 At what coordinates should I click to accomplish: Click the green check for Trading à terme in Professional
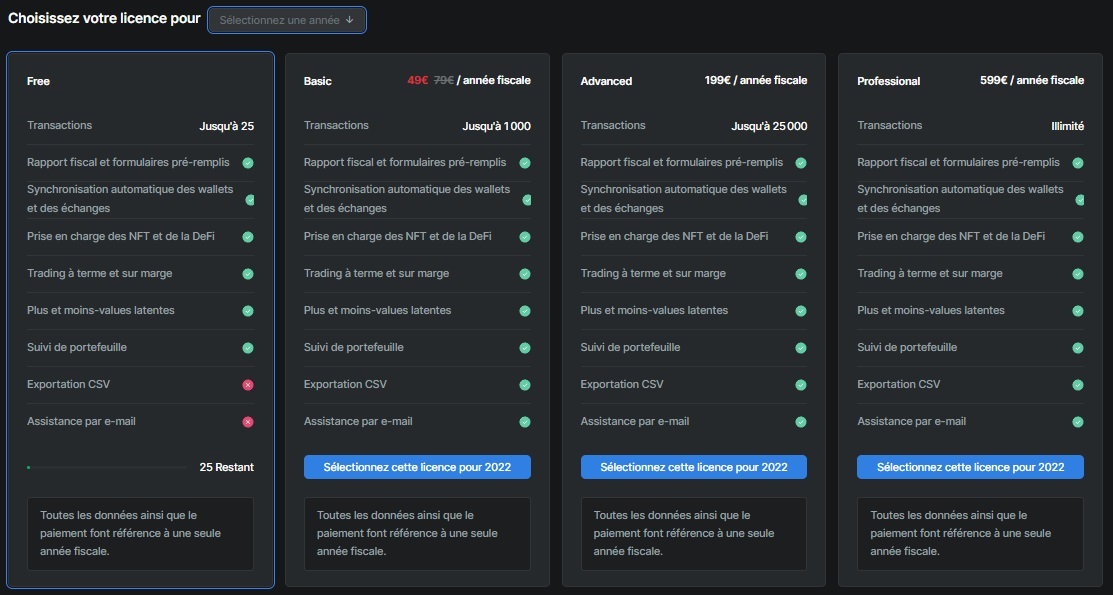pos(1078,274)
